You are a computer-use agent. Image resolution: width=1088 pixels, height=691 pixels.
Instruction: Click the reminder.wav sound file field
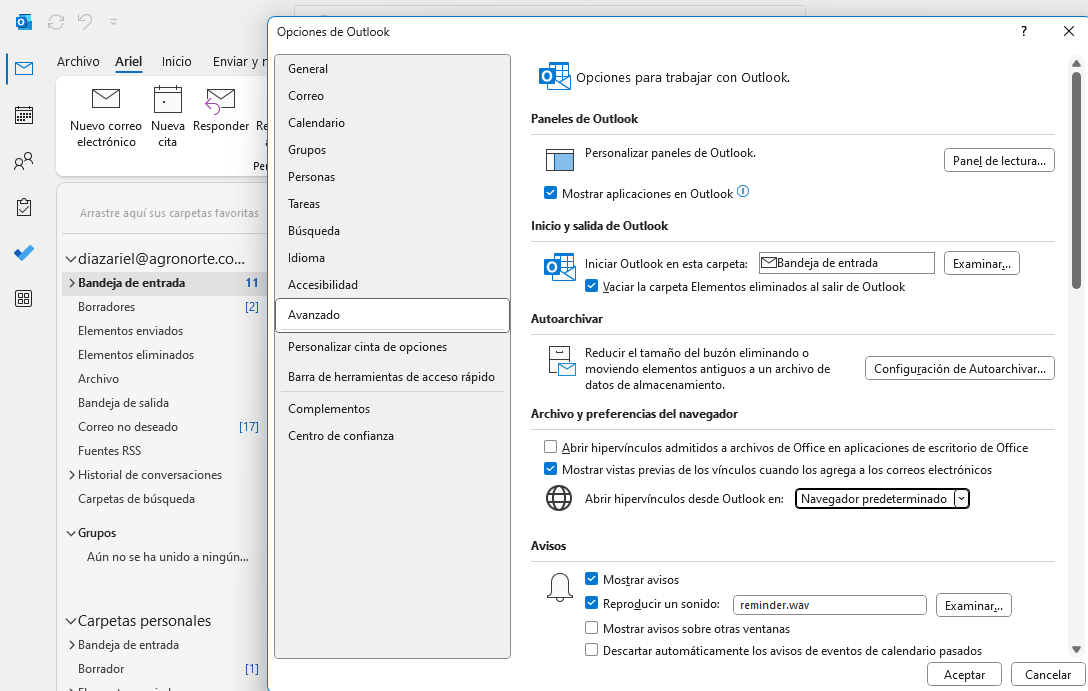coord(829,605)
